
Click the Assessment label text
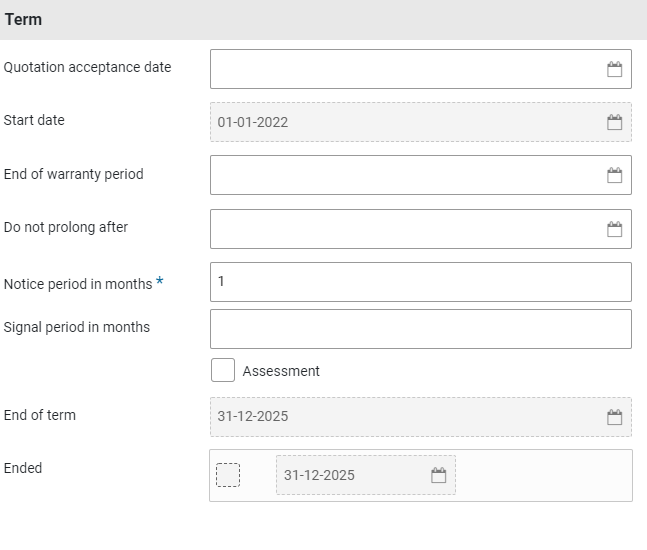coord(281,371)
